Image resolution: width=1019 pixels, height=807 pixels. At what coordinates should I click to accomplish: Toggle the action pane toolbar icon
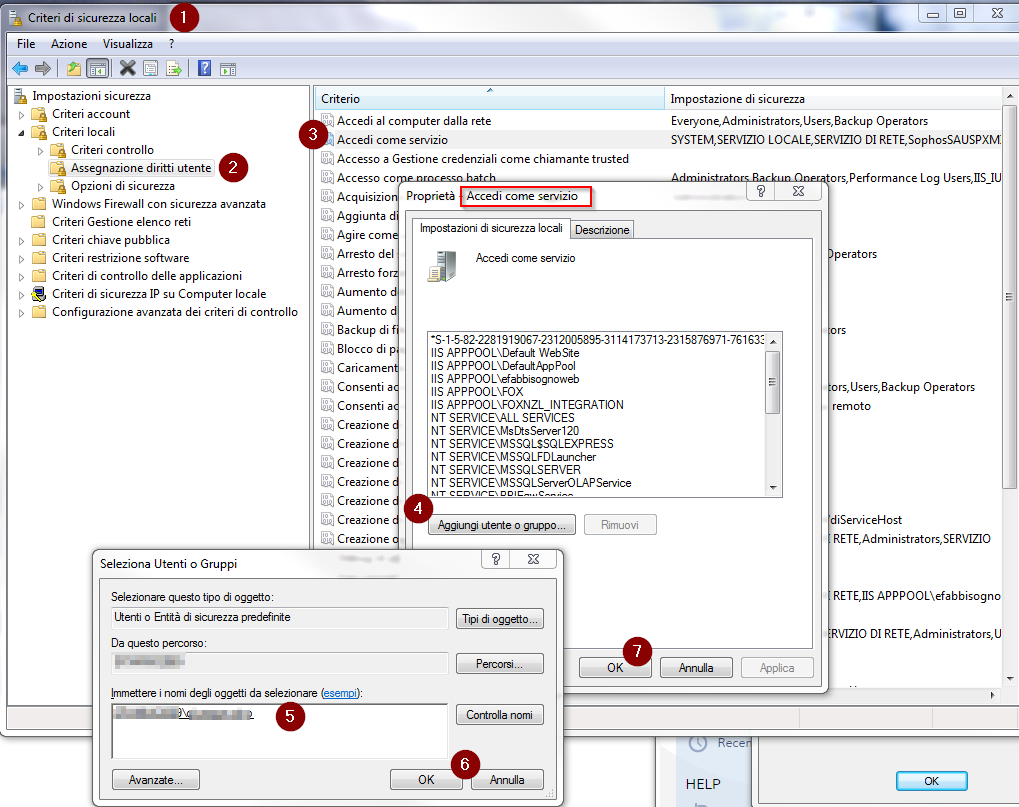point(228,68)
